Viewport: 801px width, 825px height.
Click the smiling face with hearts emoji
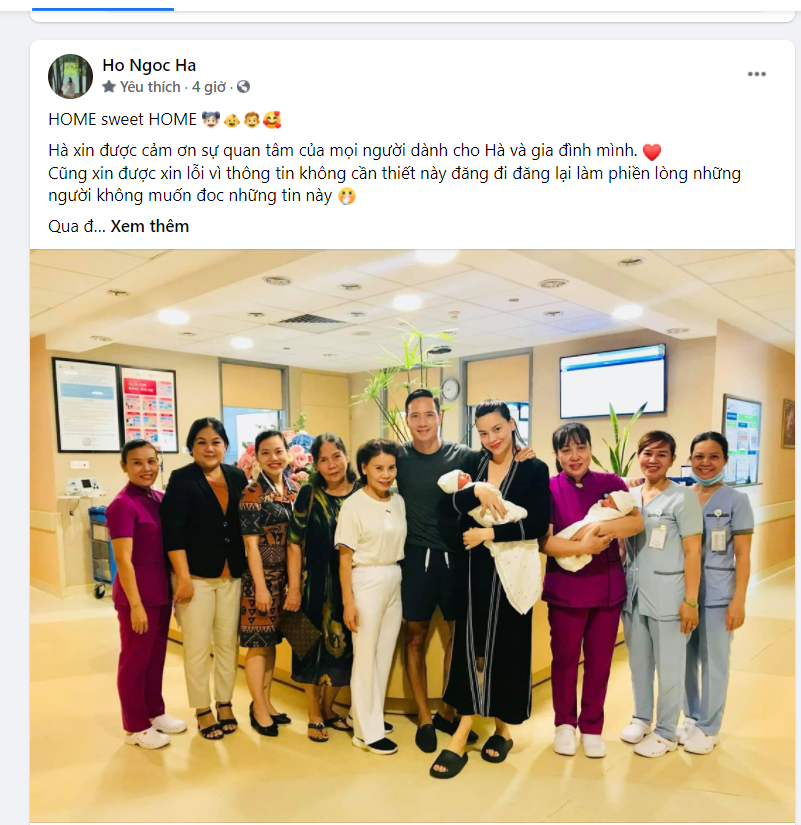click(272, 120)
